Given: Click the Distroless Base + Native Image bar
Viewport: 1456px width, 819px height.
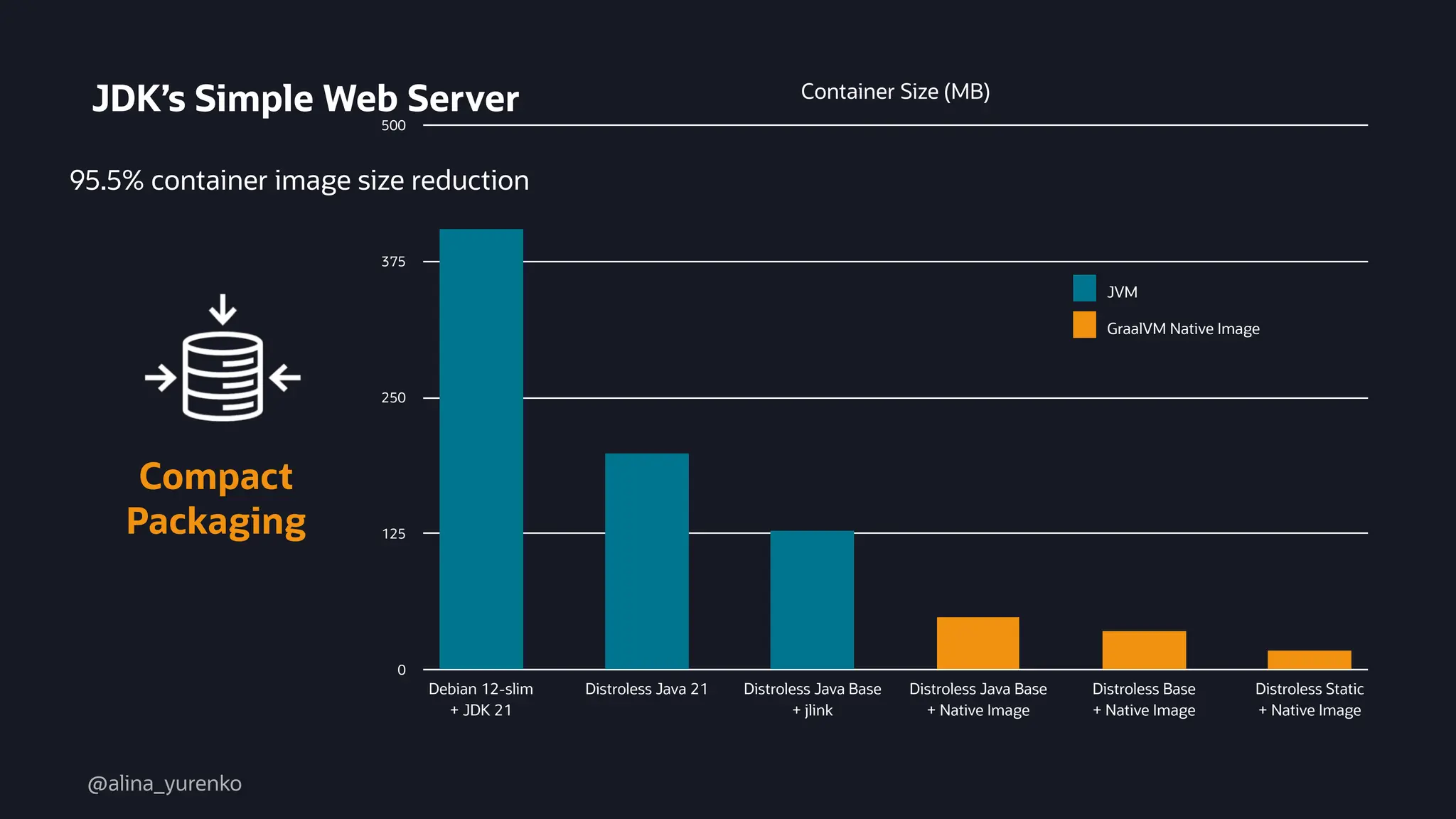Looking at the screenshot, I should click(1144, 650).
